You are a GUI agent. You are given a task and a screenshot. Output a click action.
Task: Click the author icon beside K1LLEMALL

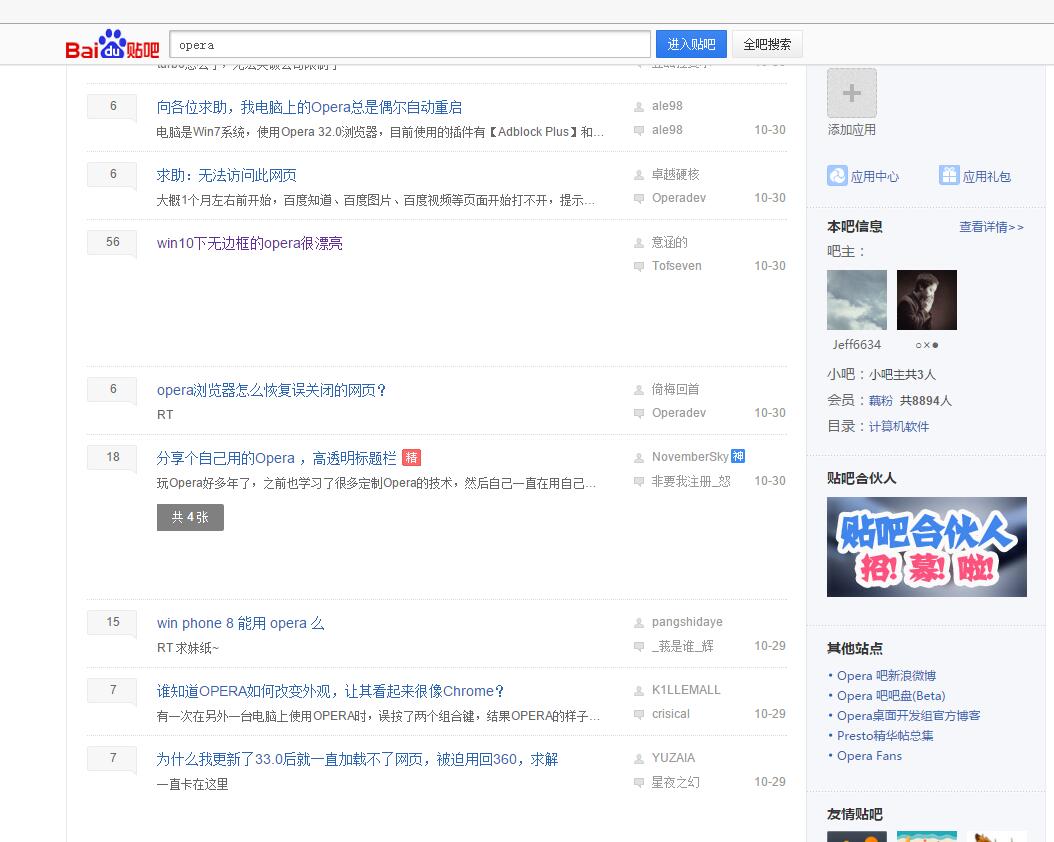(639, 691)
